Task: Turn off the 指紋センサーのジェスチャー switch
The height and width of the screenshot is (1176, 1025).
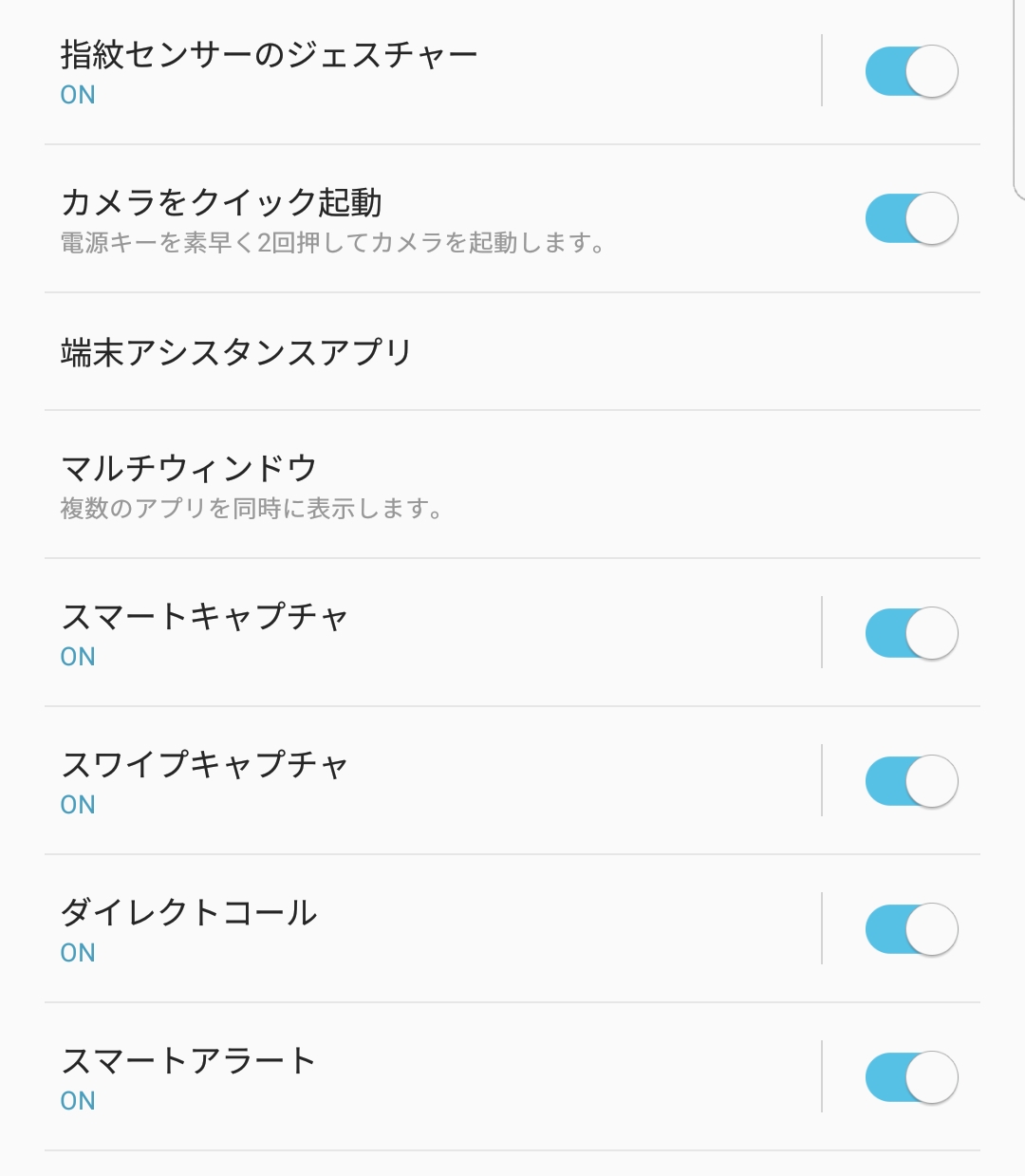Action: coord(911,71)
